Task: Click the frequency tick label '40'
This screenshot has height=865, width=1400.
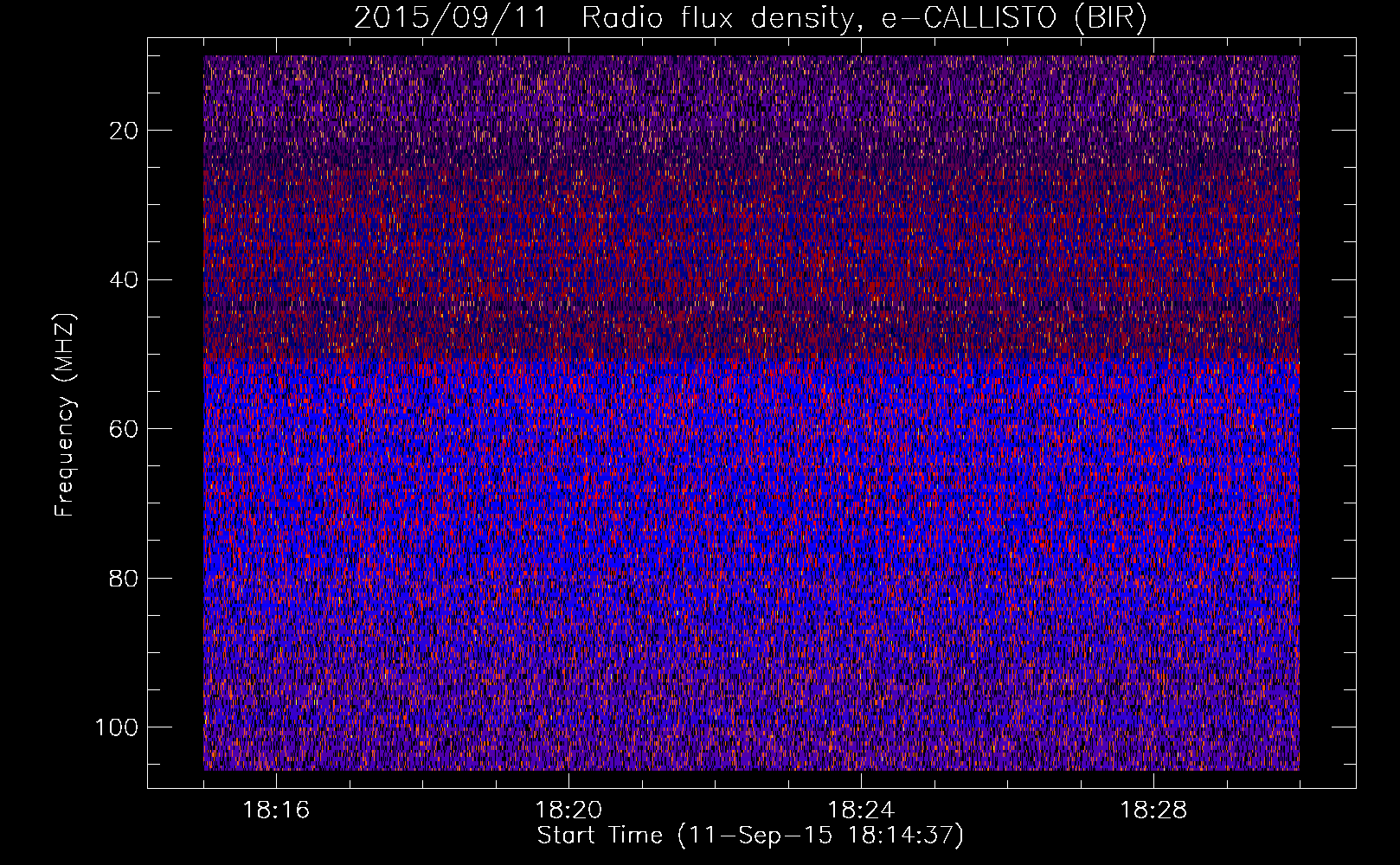Action: [125, 280]
